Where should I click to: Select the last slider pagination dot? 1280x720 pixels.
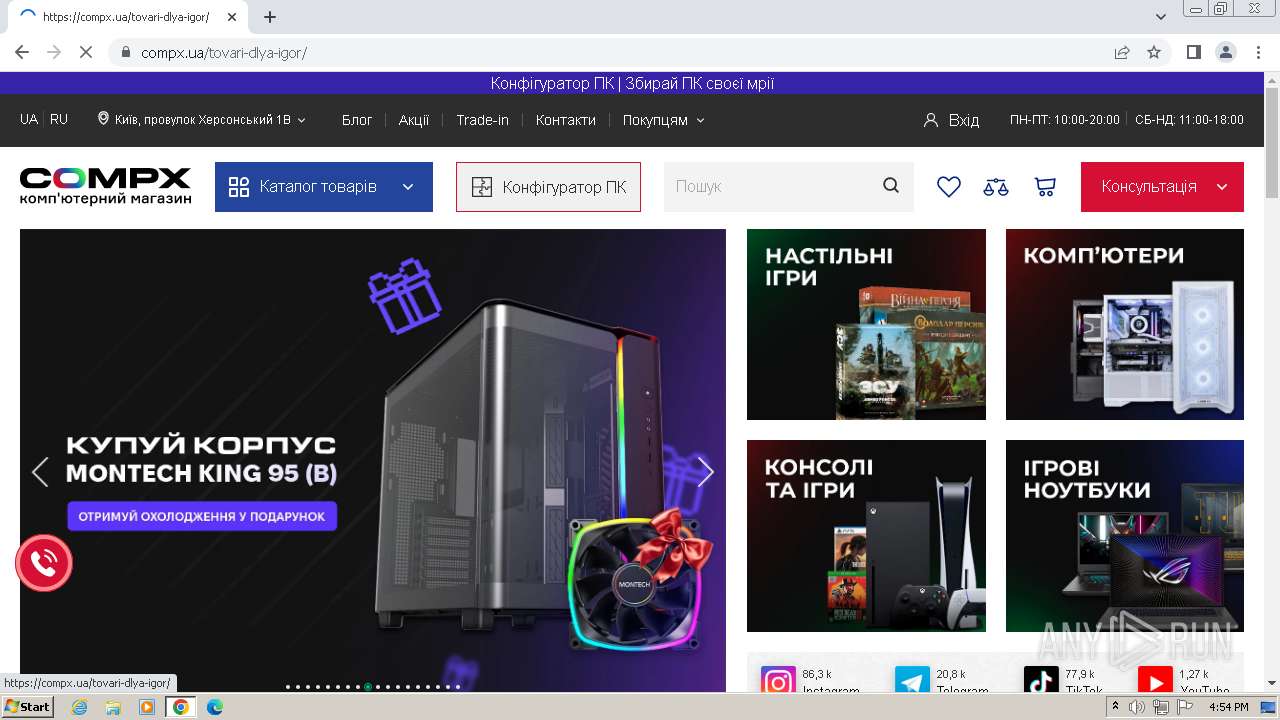[458, 687]
